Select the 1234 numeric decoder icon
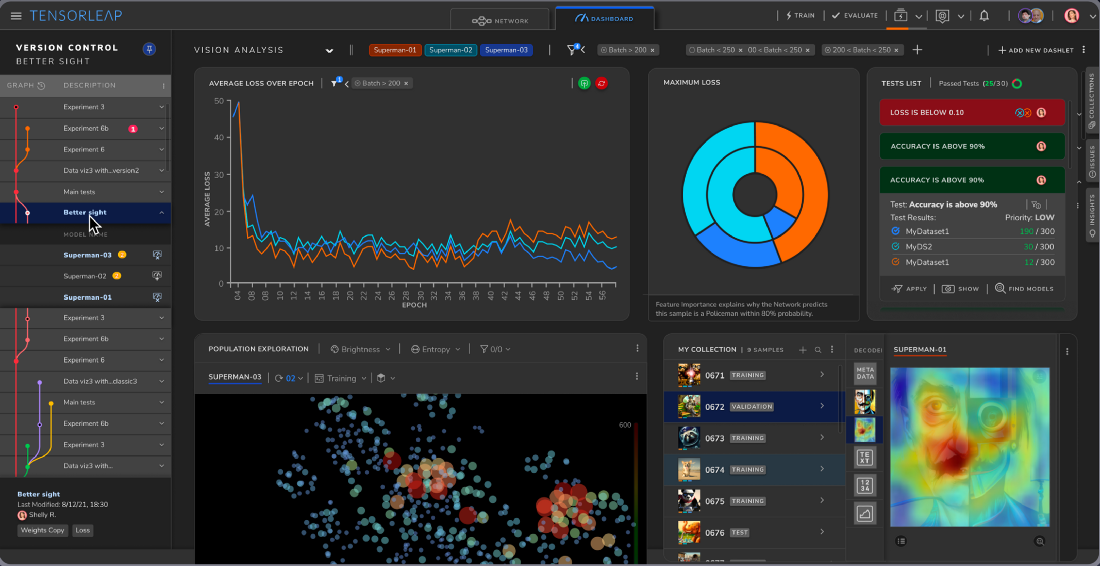Image resolution: width=1100 pixels, height=566 pixels. 865,485
